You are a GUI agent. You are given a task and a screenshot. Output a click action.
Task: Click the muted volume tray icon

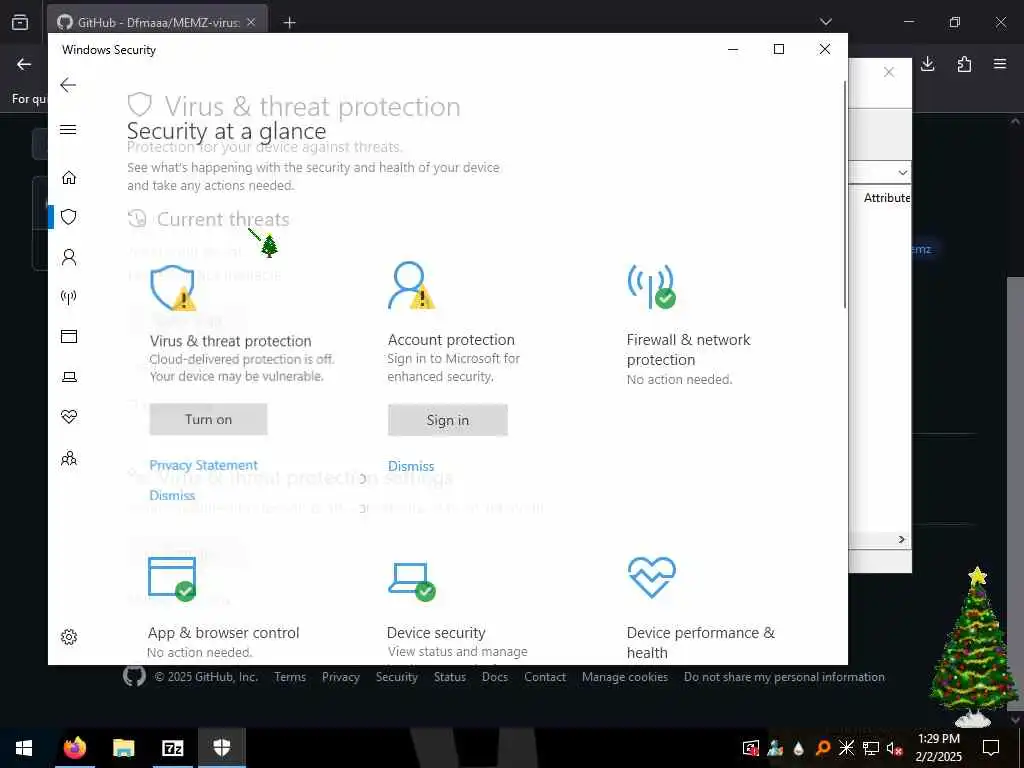coord(894,748)
